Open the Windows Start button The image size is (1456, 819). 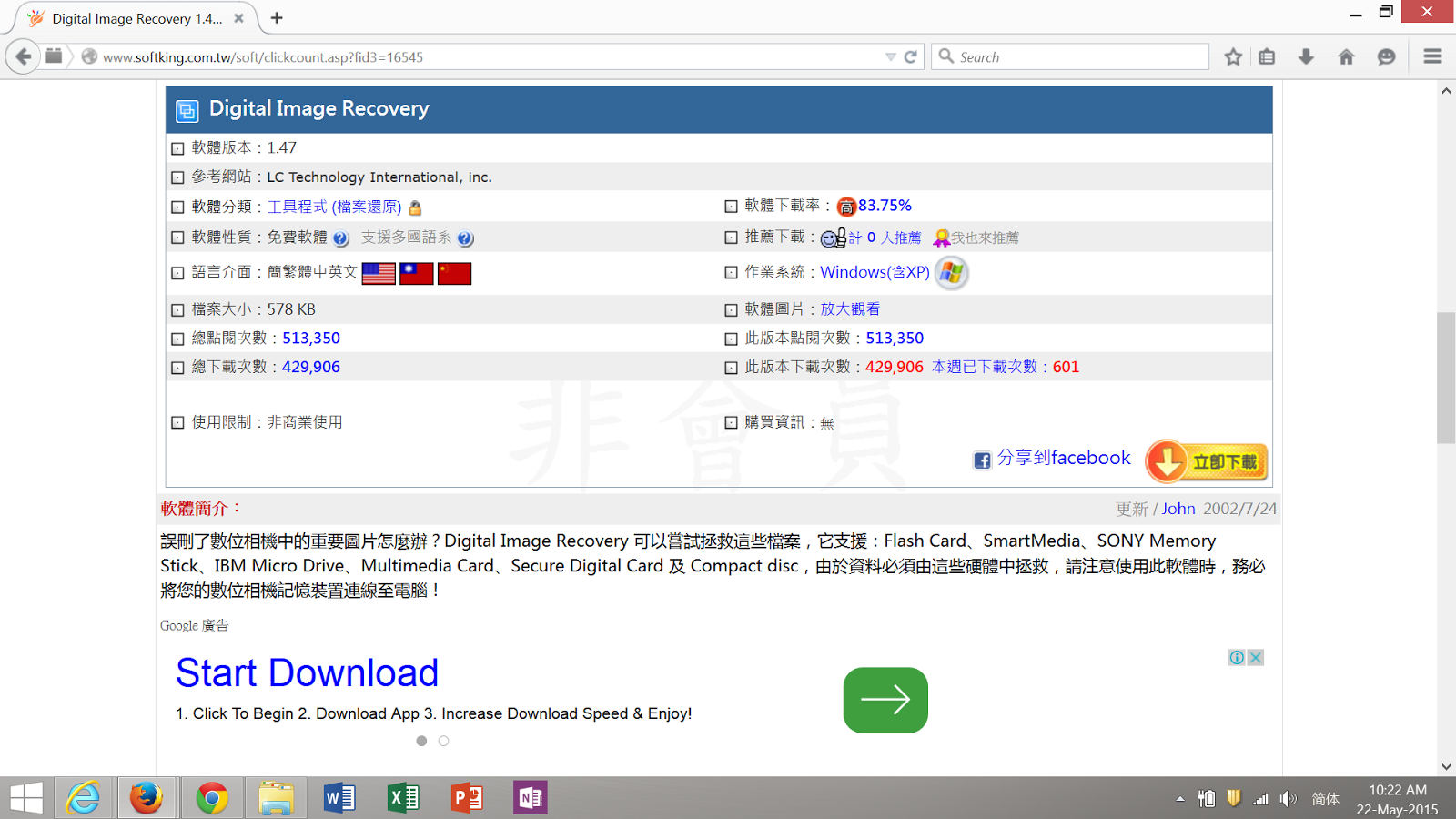(26, 798)
